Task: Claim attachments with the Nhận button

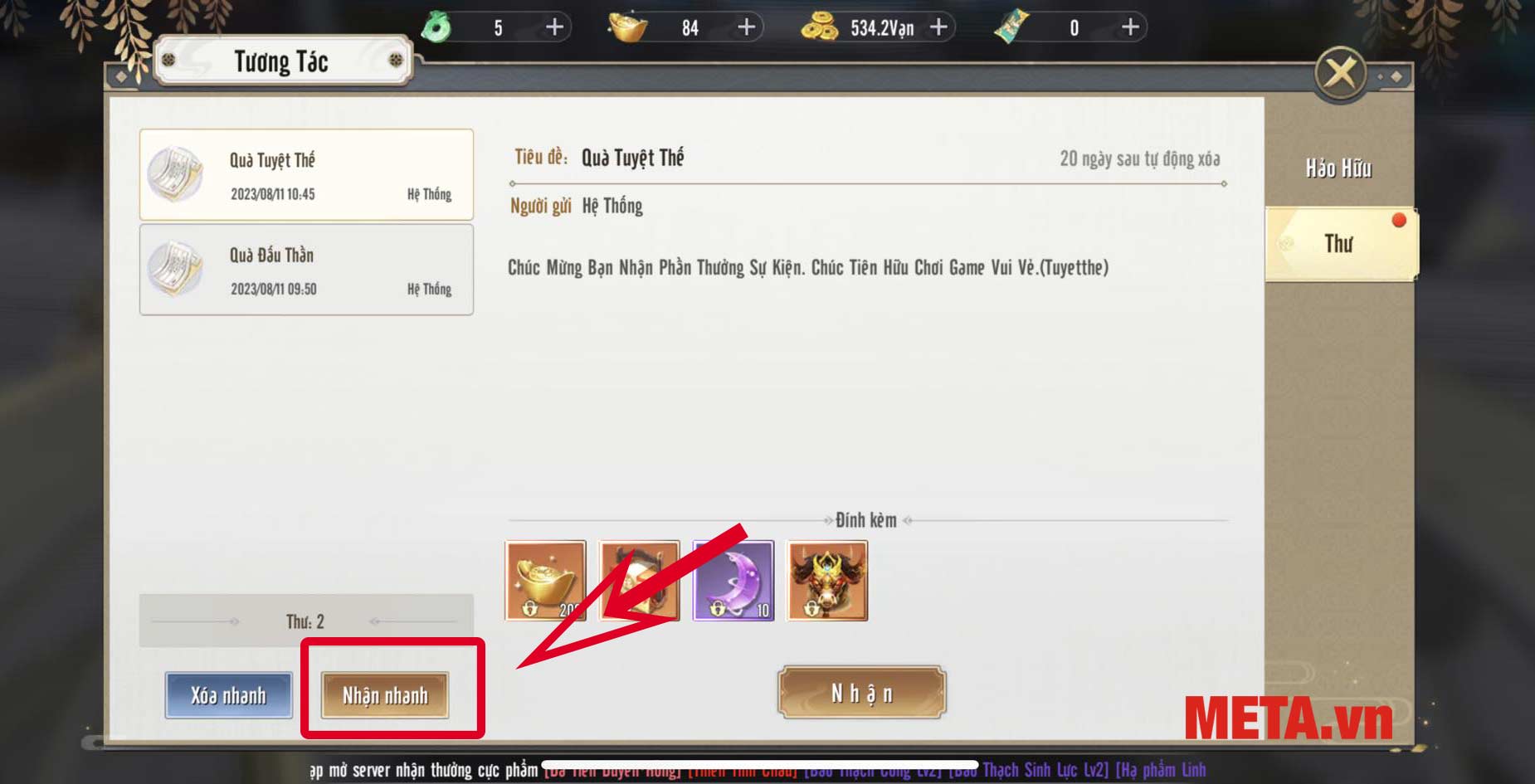Action: coord(862,693)
